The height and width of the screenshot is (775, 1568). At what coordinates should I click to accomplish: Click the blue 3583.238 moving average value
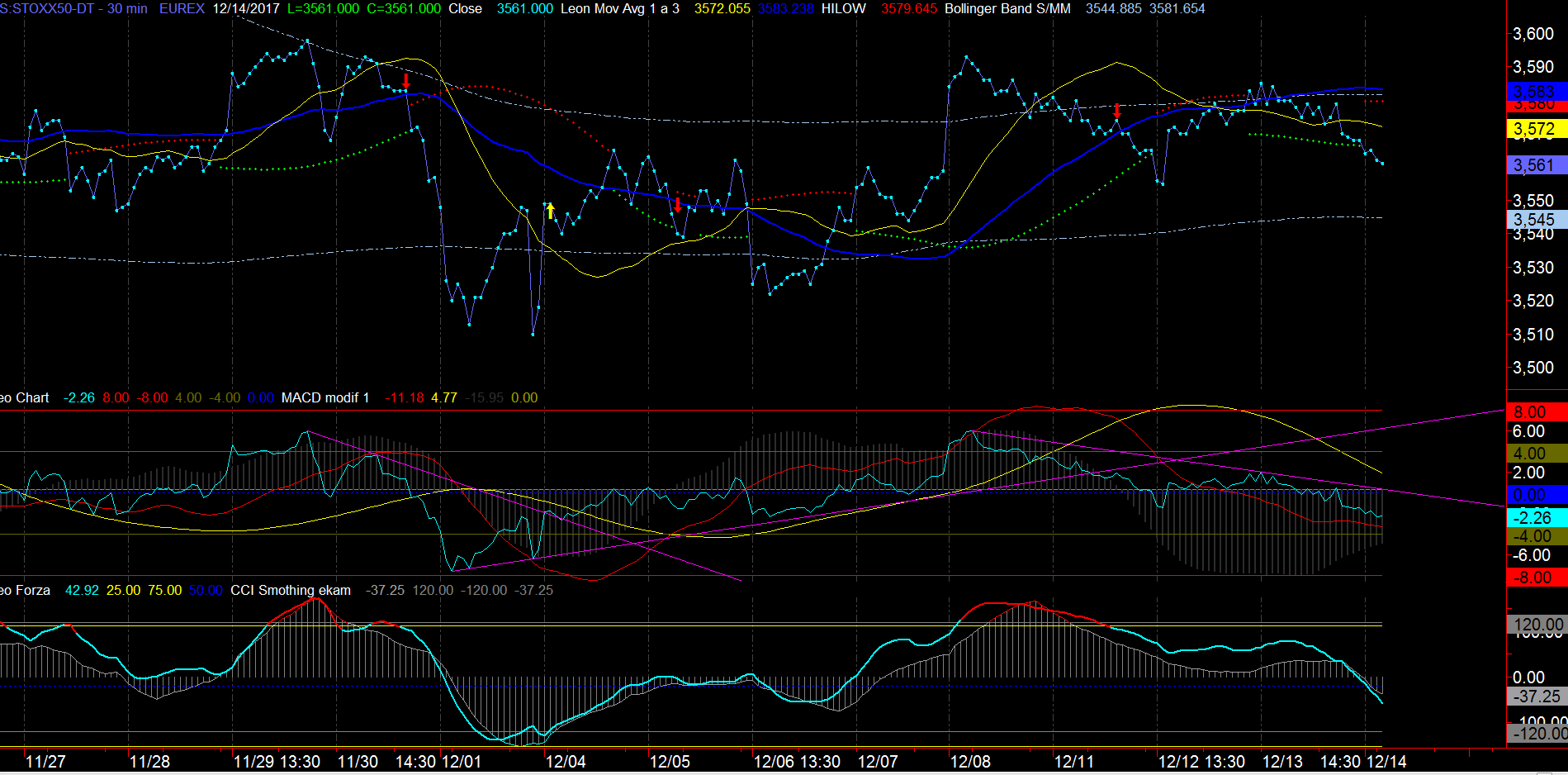786,8
